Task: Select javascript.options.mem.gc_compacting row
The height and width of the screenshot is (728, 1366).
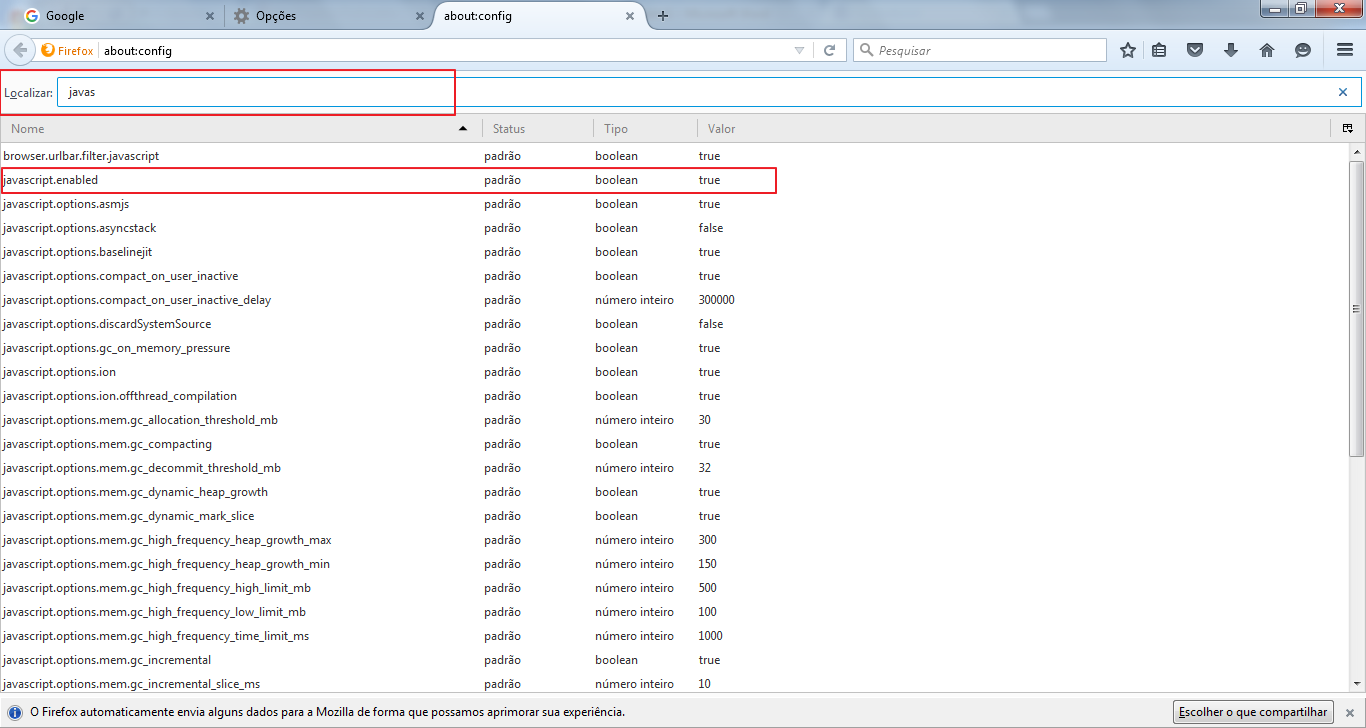Action: (674, 444)
